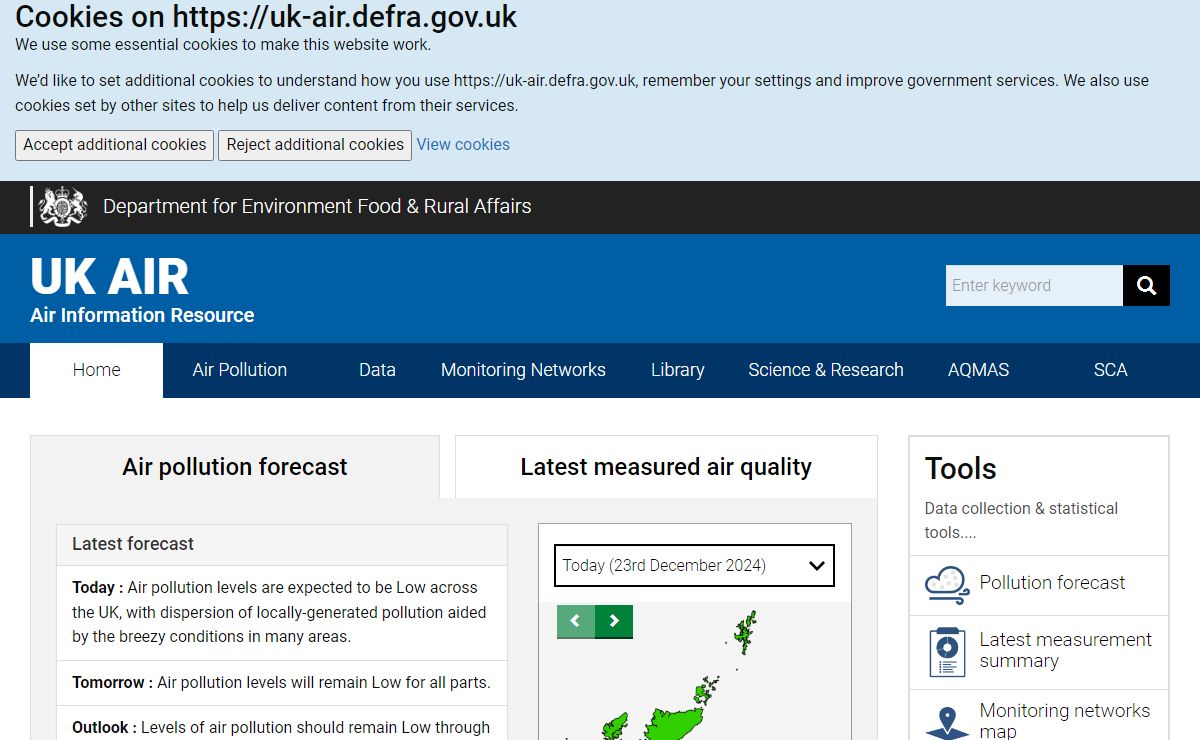Switch to Air pollution forecast tab
This screenshot has height=740, width=1200.
(x=235, y=467)
